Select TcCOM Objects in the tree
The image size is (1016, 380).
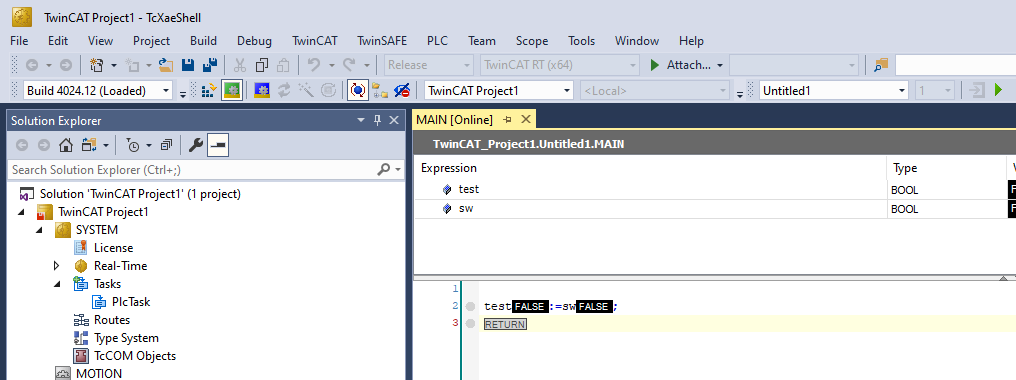tap(135, 356)
